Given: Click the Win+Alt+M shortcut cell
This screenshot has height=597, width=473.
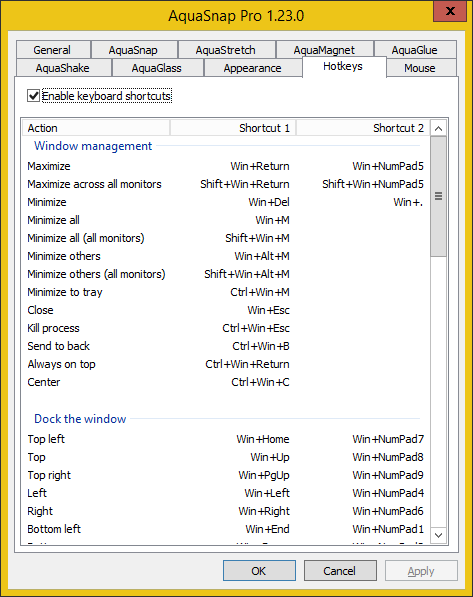Looking at the screenshot, I should [x=262, y=256].
